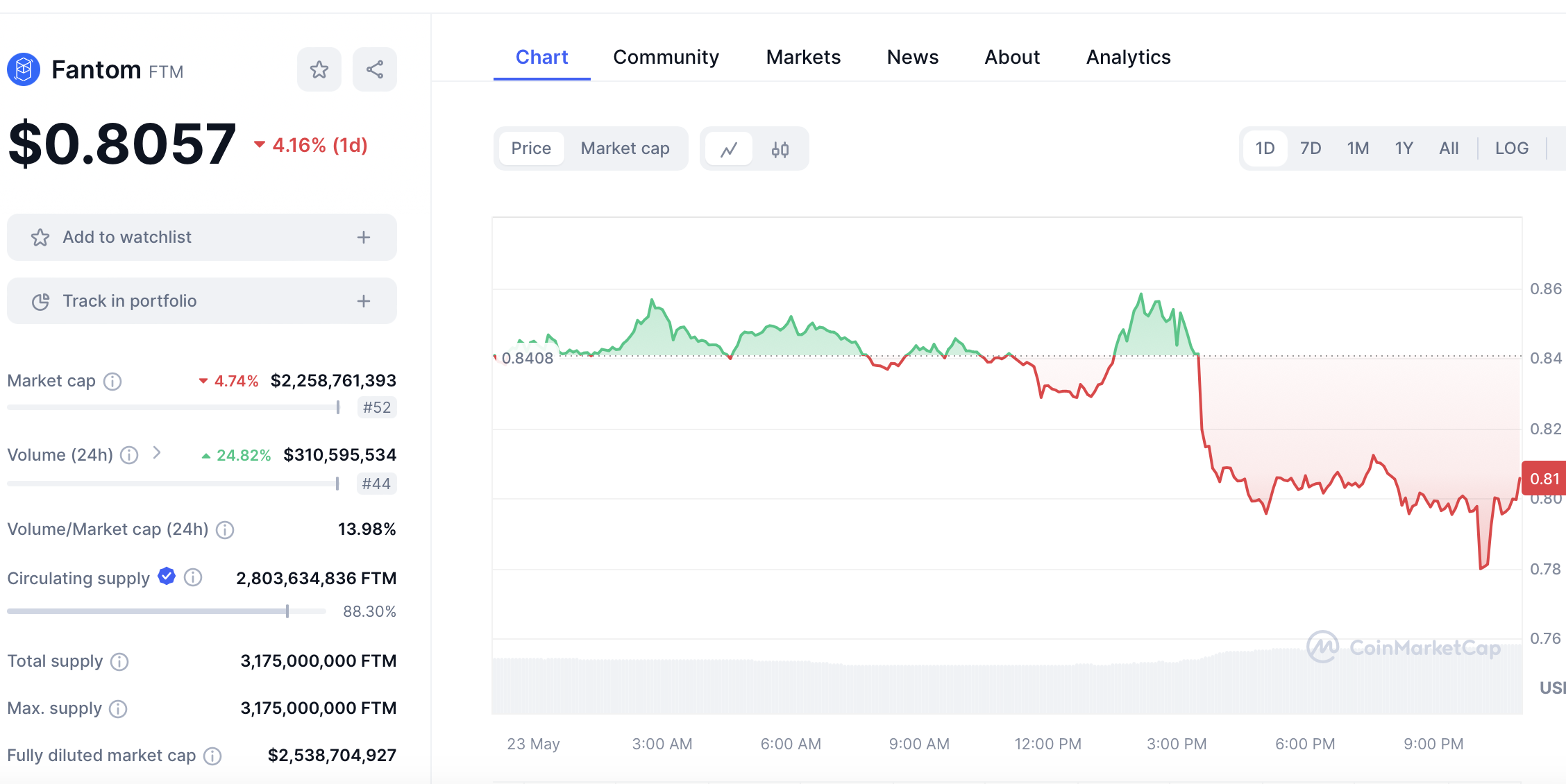
Task: Expand Volume (24h) chevron arrow
Action: 157,453
